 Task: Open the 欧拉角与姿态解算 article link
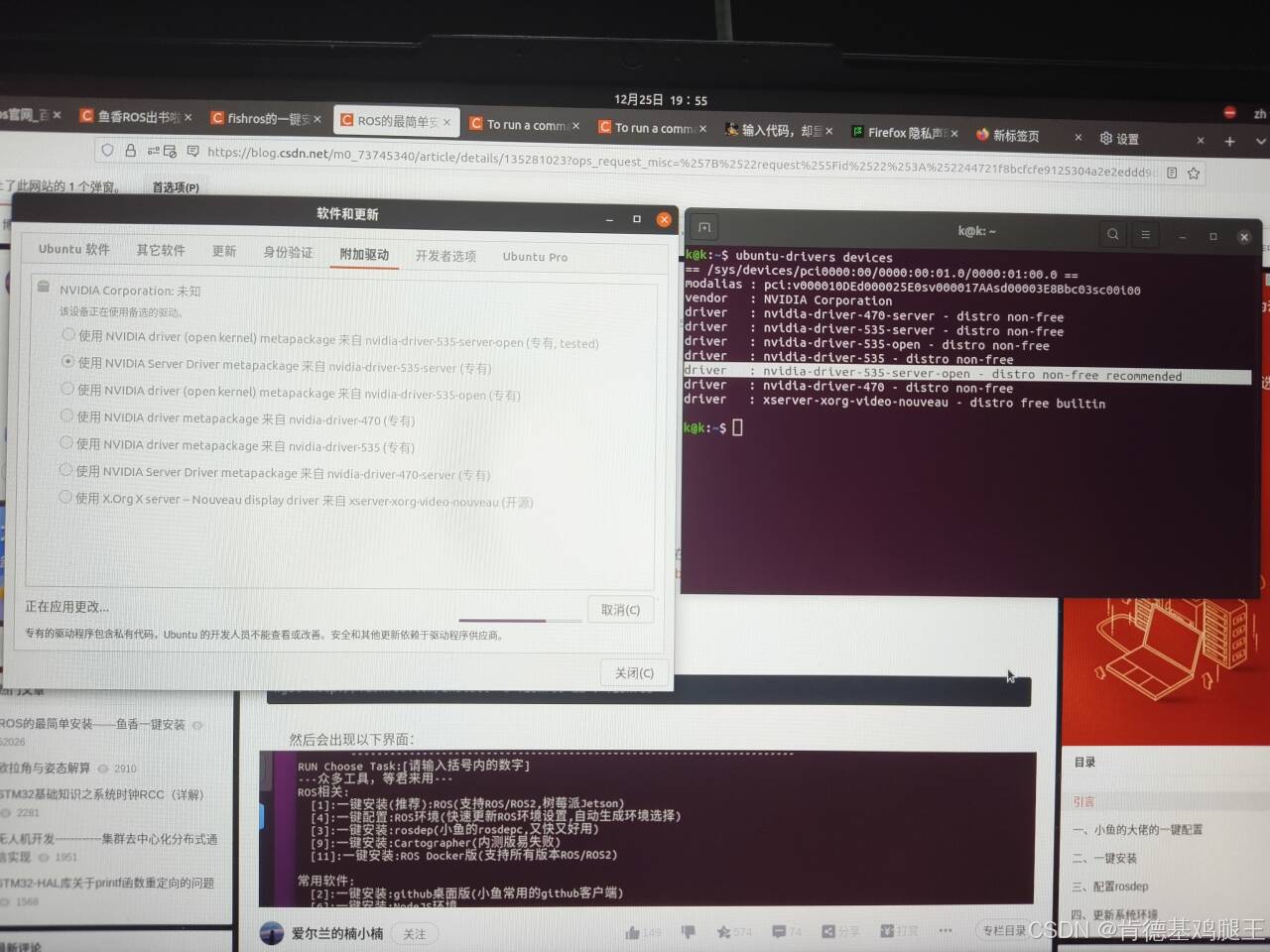46,768
